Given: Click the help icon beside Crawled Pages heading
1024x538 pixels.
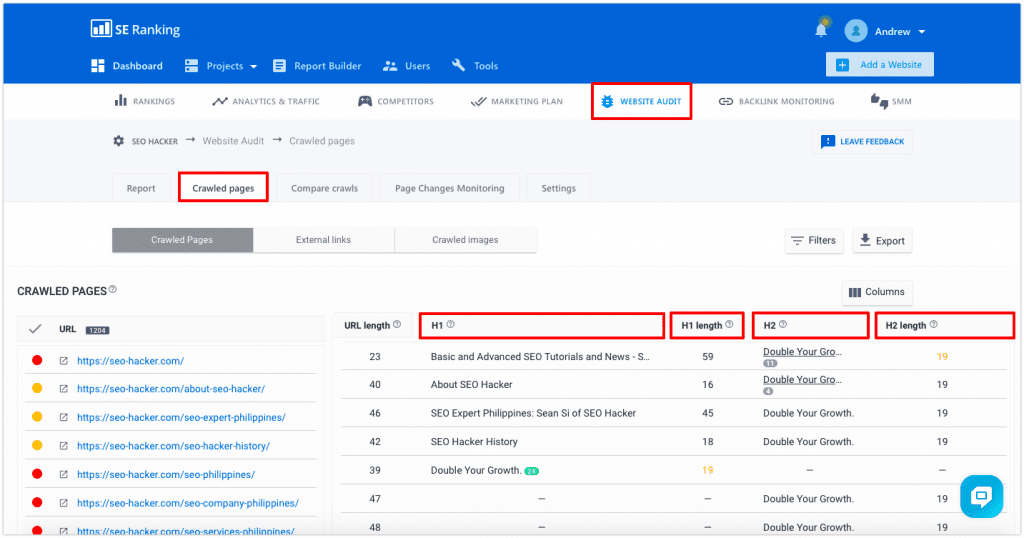Looking at the screenshot, I should click(112, 289).
